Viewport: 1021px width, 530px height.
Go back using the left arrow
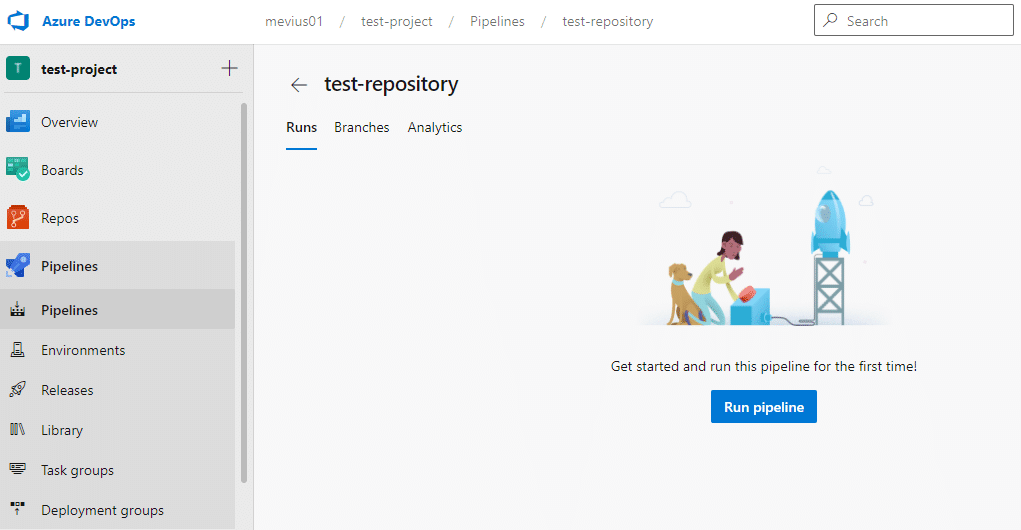(298, 85)
